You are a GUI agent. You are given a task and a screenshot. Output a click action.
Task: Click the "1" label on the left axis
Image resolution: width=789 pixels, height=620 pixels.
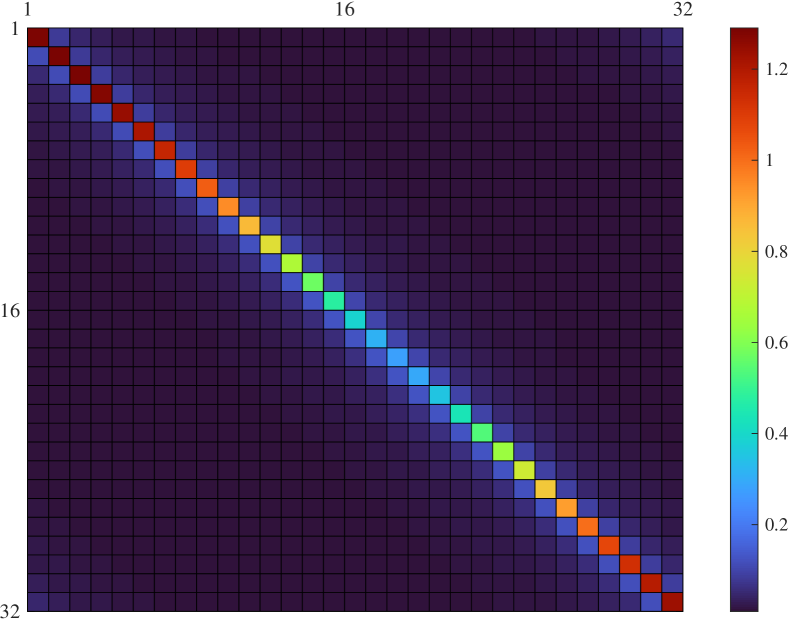click(x=15, y=29)
